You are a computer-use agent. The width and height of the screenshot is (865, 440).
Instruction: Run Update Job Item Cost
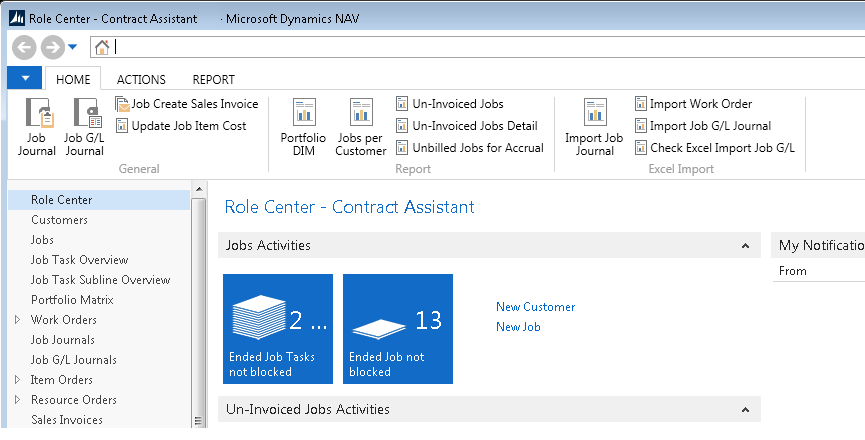(x=181, y=126)
